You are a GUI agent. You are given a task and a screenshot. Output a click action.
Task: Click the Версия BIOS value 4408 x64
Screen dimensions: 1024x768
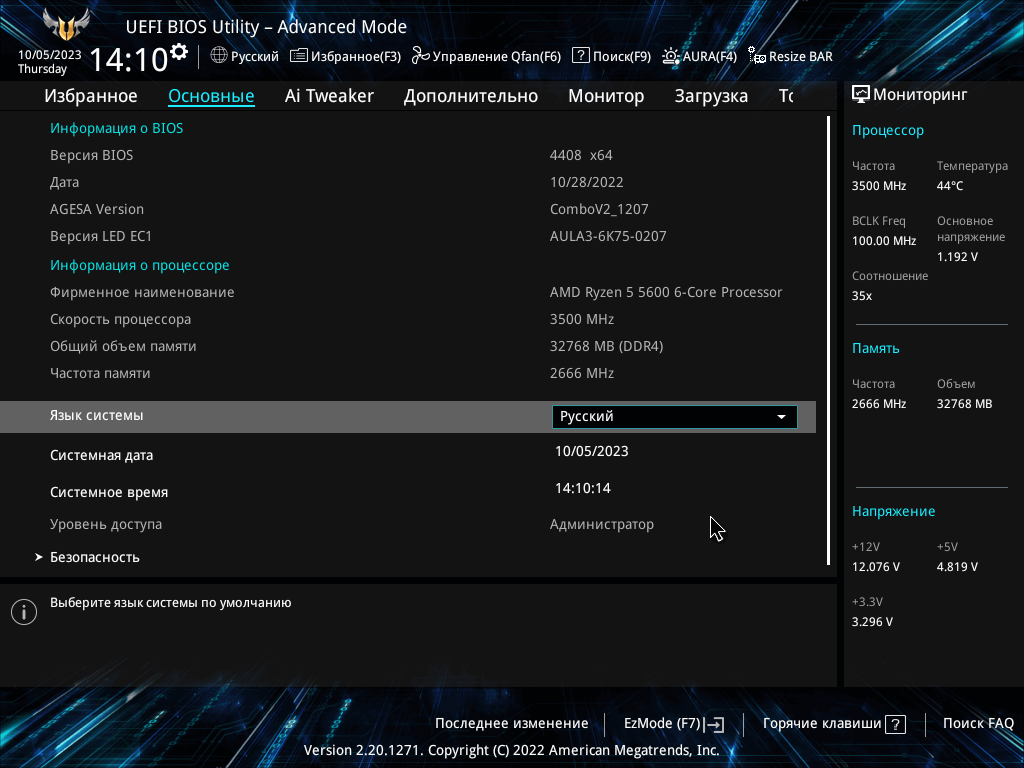[x=581, y=155]
